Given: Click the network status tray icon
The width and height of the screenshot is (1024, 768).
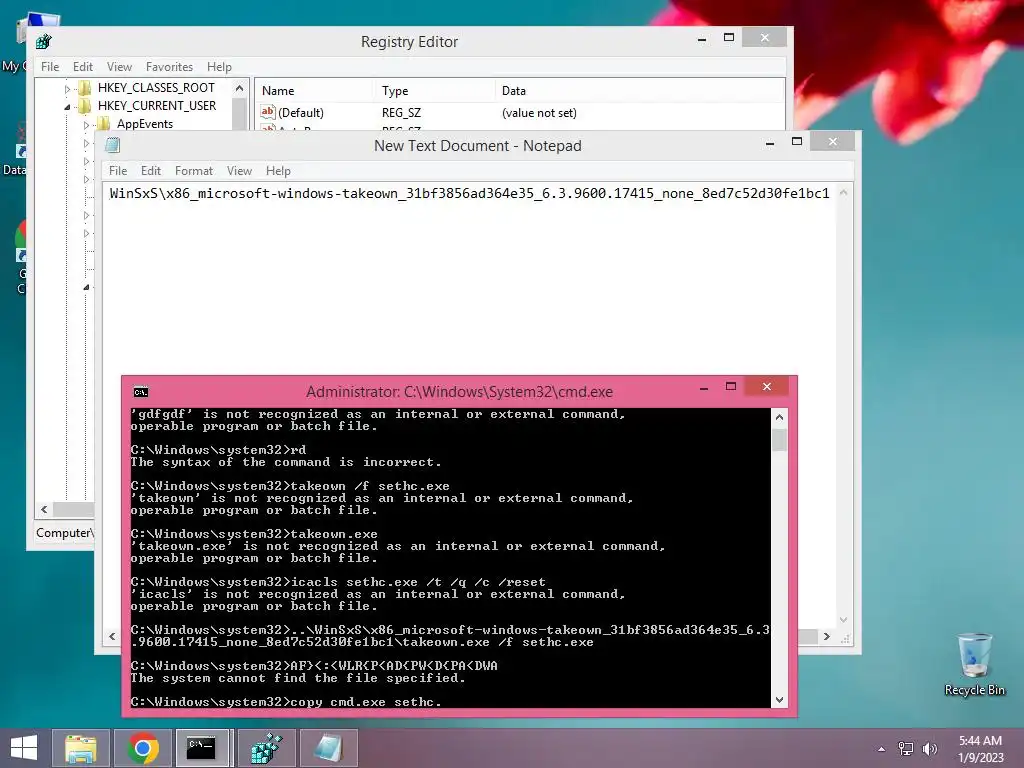Looking at the screenshot, I should pyautogui.click(x=906, y=749).
